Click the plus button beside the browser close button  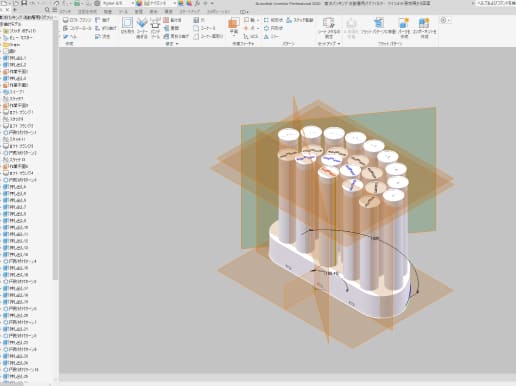[14, 10]
